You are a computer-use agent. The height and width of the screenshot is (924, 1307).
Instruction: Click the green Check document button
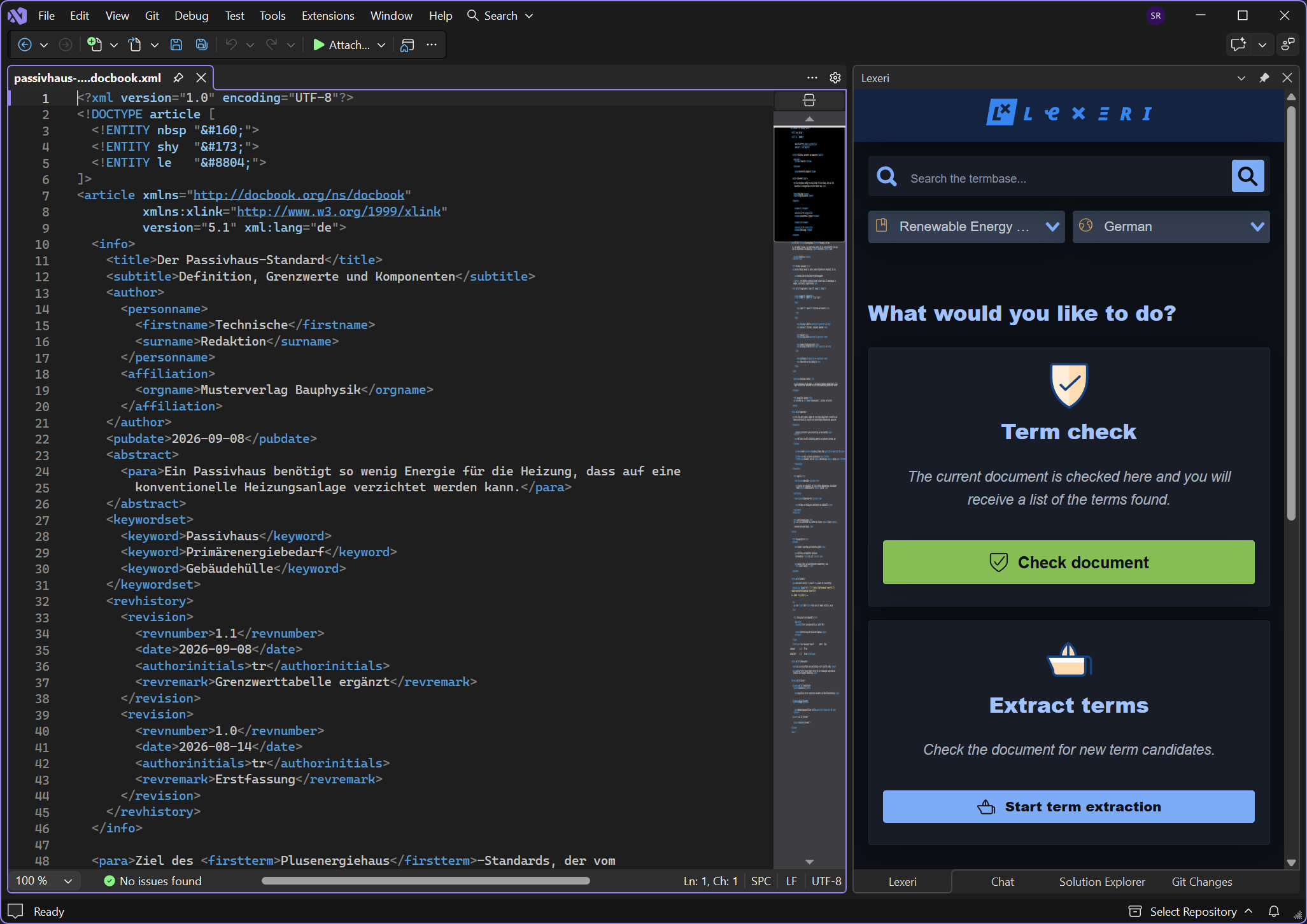pyautogui.click(x=1068, y=563)
